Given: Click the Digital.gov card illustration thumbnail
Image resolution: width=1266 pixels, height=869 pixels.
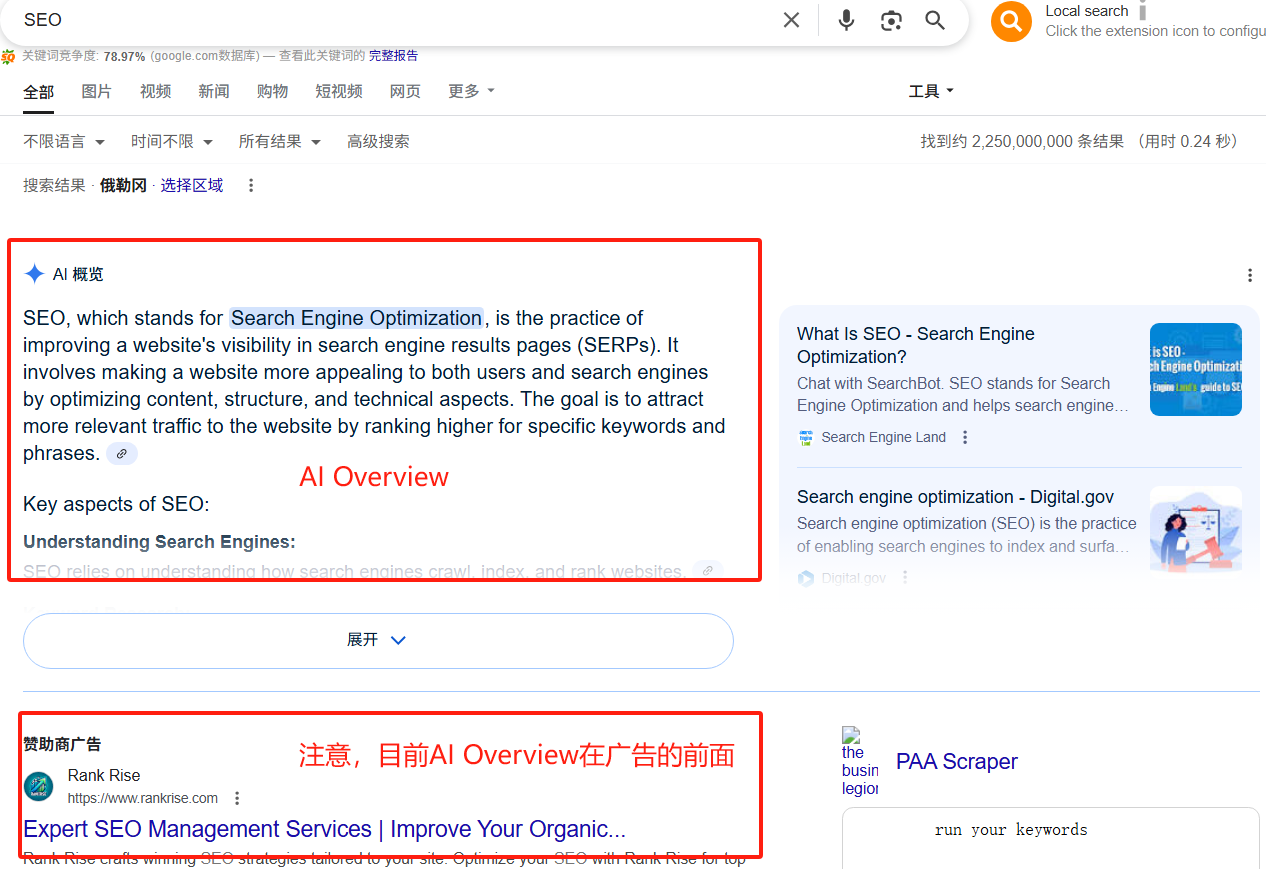Looking at the screenshot, I should coord(1196,529).
